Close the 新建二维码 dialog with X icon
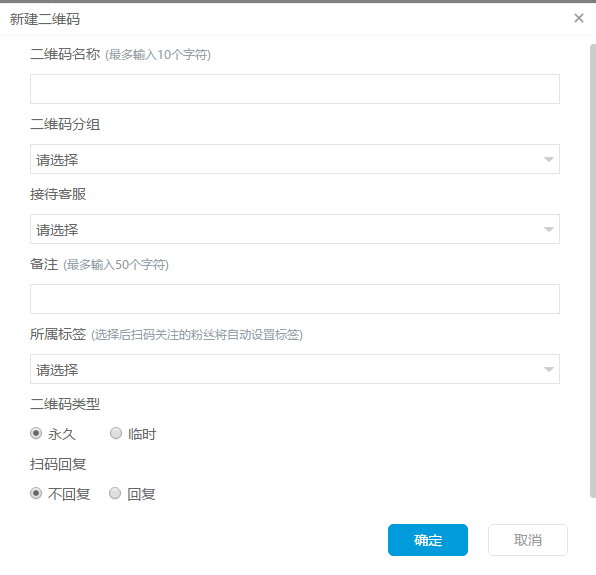Viewport: 596px width, 575px height. 579,18
